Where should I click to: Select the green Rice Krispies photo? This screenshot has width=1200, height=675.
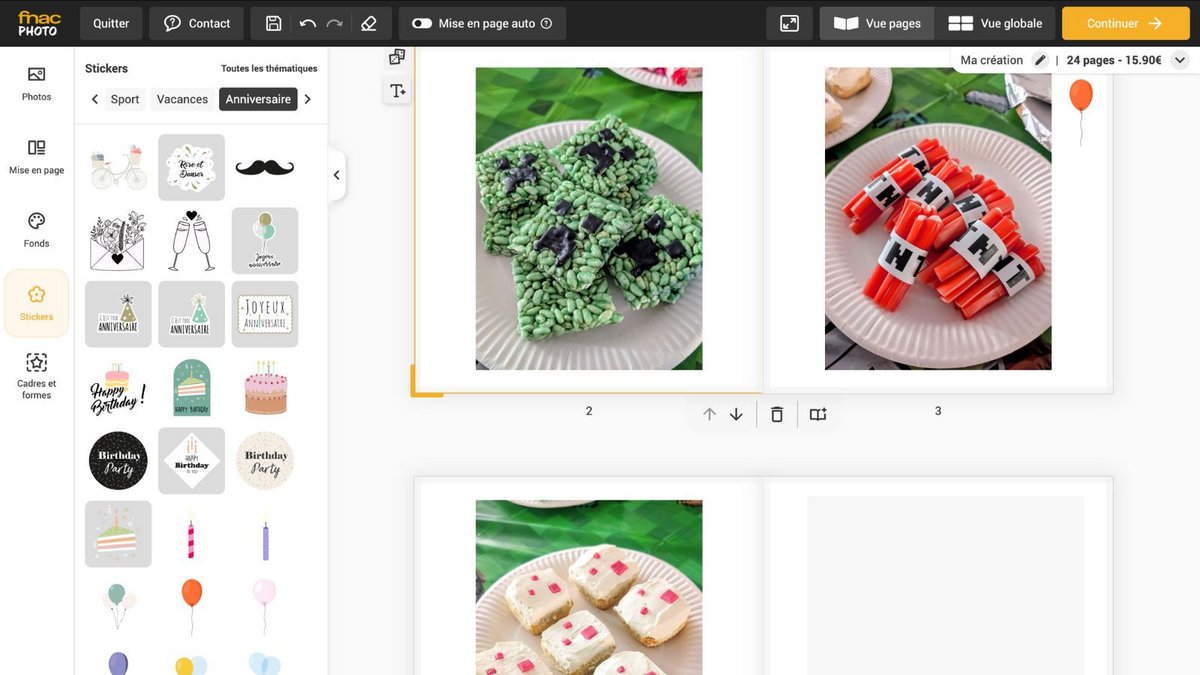click(588, 218)
